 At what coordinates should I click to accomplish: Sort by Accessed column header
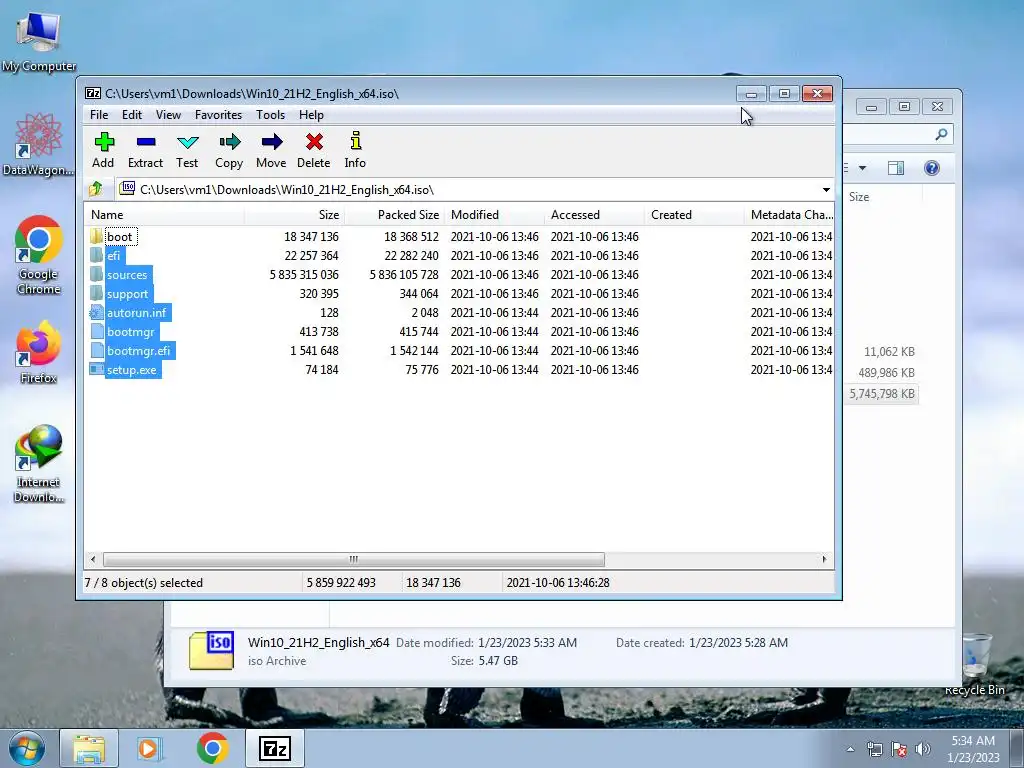pos(594,215)
